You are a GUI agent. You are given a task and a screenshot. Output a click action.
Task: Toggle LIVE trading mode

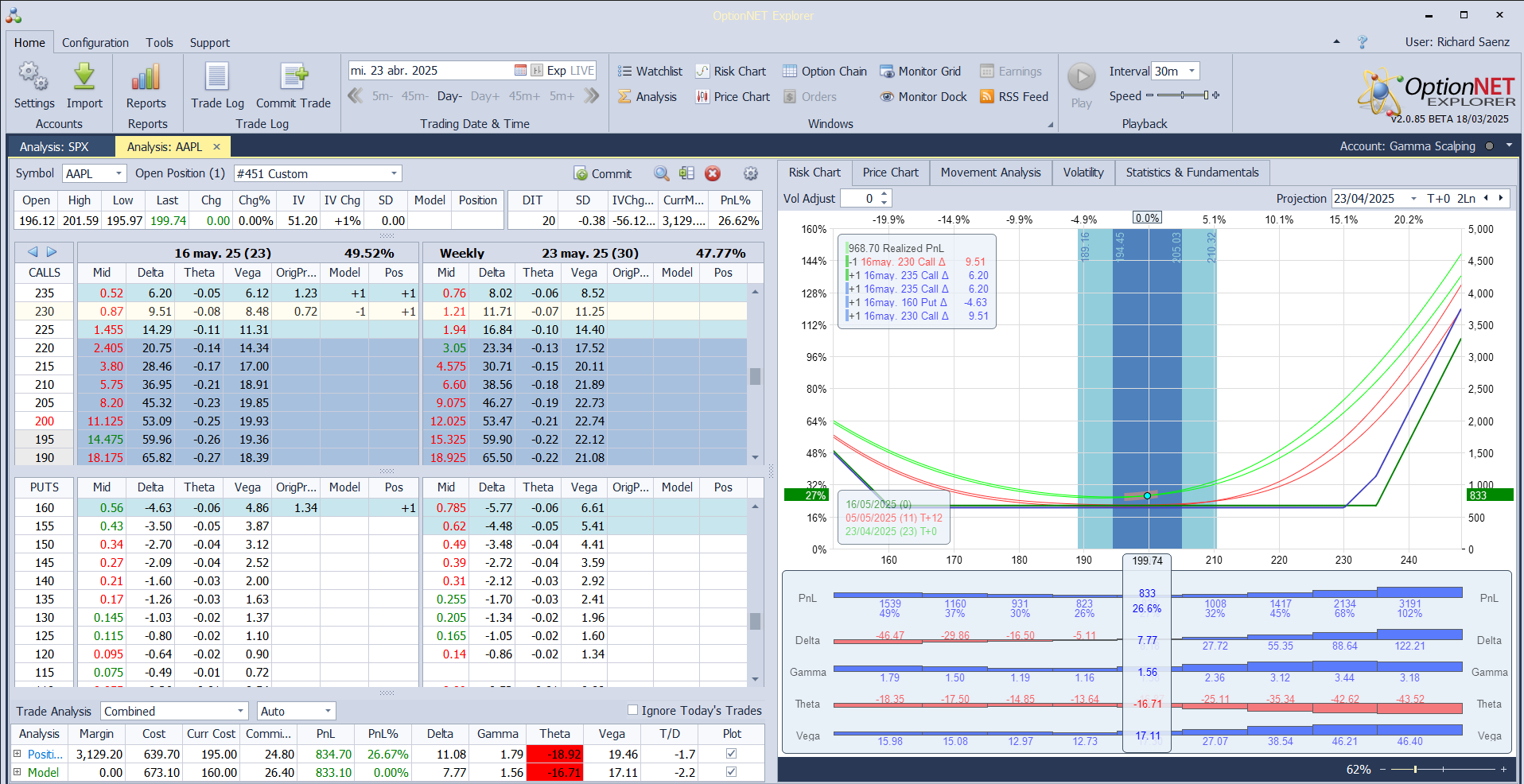click(582, 70)
